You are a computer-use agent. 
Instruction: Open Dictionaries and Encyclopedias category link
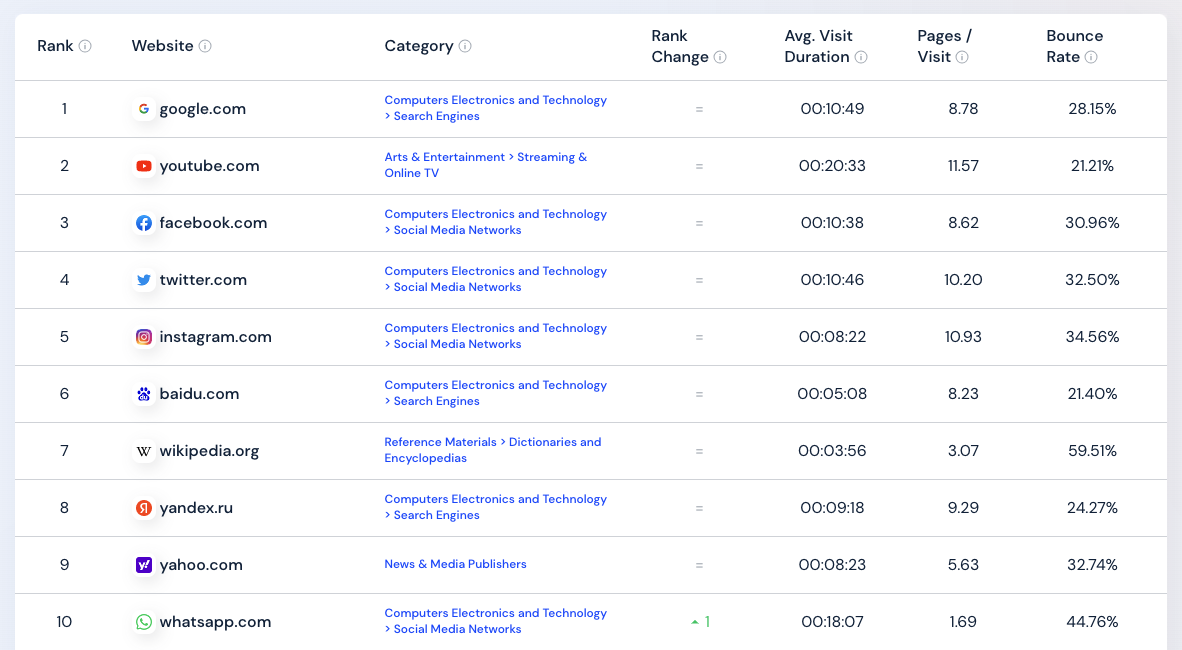click(x=493, y=450)
